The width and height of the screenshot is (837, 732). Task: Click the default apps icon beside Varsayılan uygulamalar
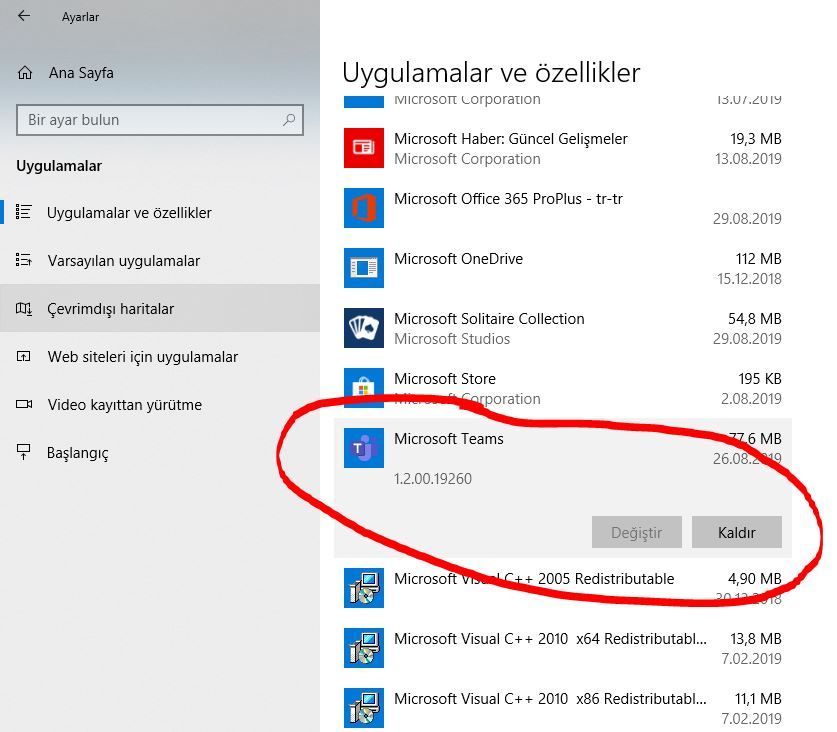tap(23, 260)
